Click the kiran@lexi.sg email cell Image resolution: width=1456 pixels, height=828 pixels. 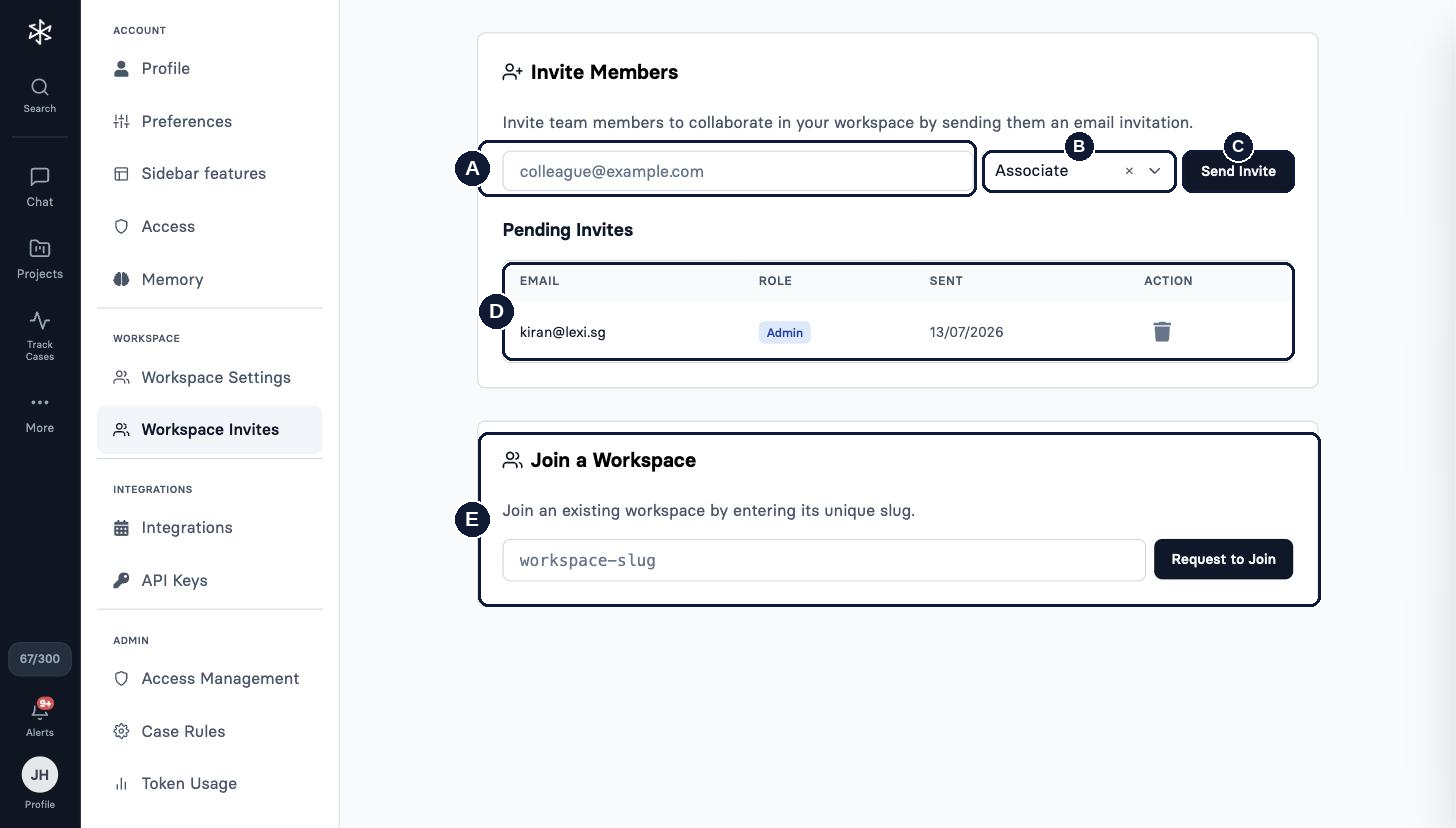tap(563, 332)
